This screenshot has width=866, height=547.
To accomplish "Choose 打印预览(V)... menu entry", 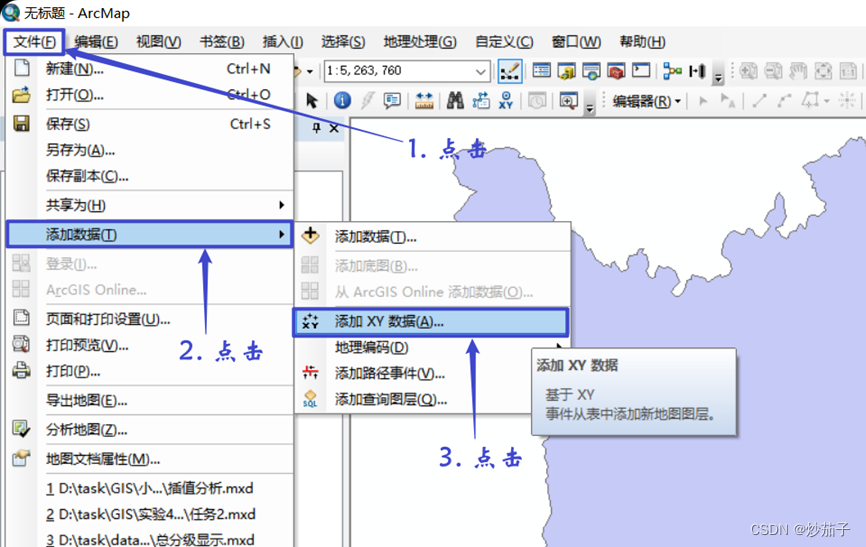I will [x=150, y=345].
